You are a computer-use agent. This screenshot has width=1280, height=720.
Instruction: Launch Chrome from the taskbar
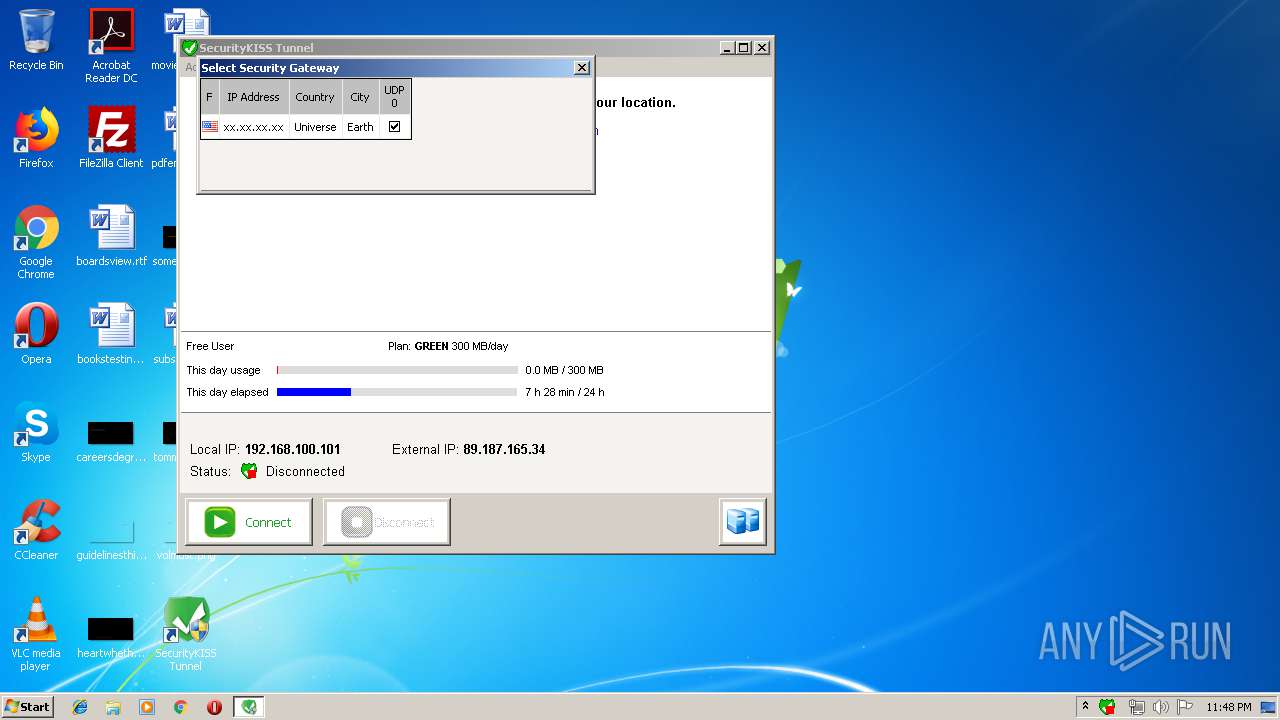click(180, 707)
